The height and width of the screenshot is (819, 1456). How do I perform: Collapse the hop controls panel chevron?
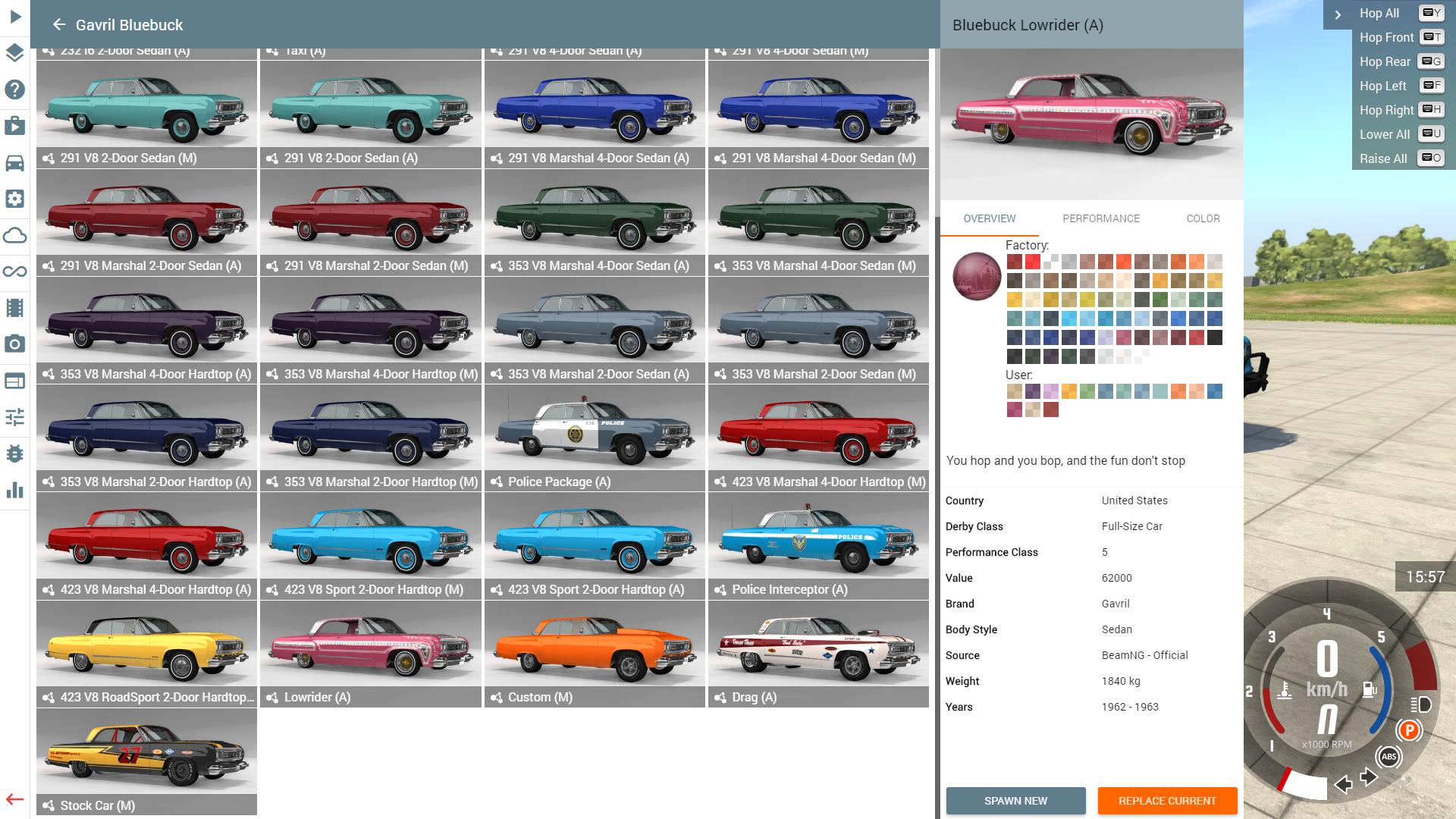point(1338,14)
